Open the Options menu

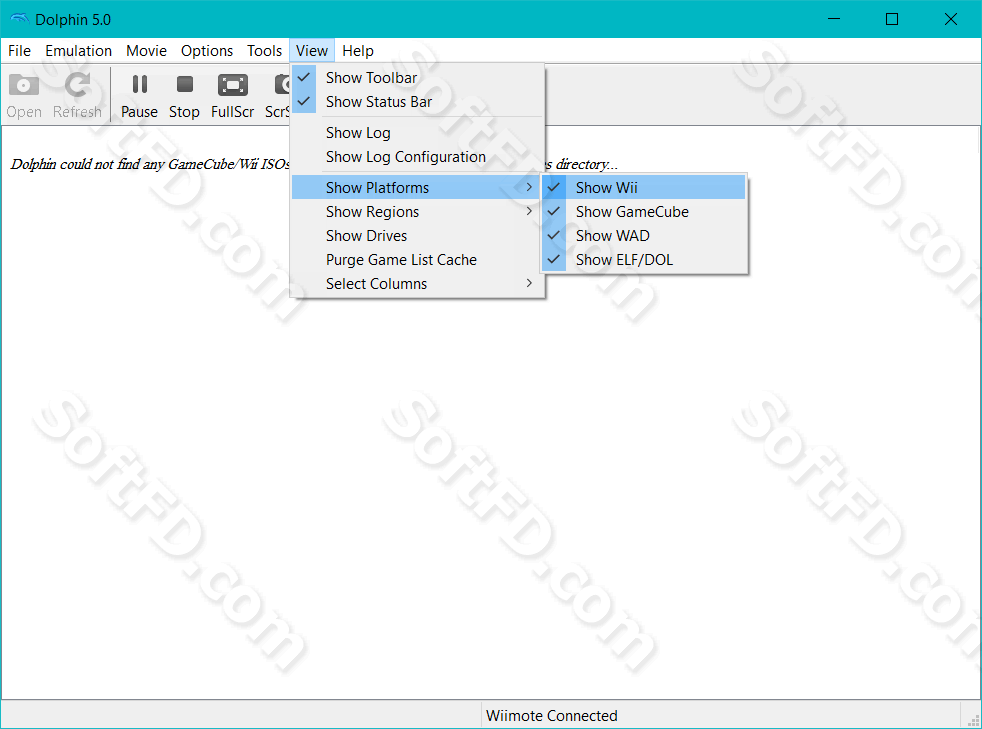(207, 51)
